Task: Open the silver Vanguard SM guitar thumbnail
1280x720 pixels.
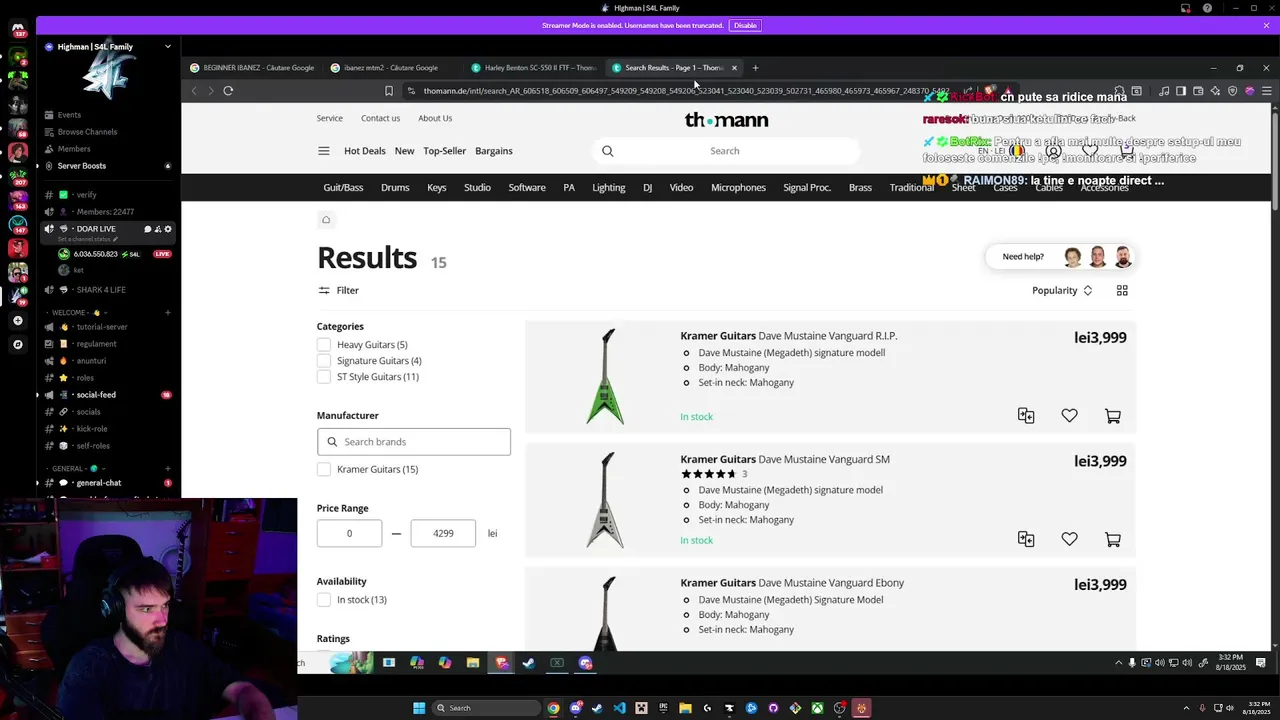Action: point(605,500)
